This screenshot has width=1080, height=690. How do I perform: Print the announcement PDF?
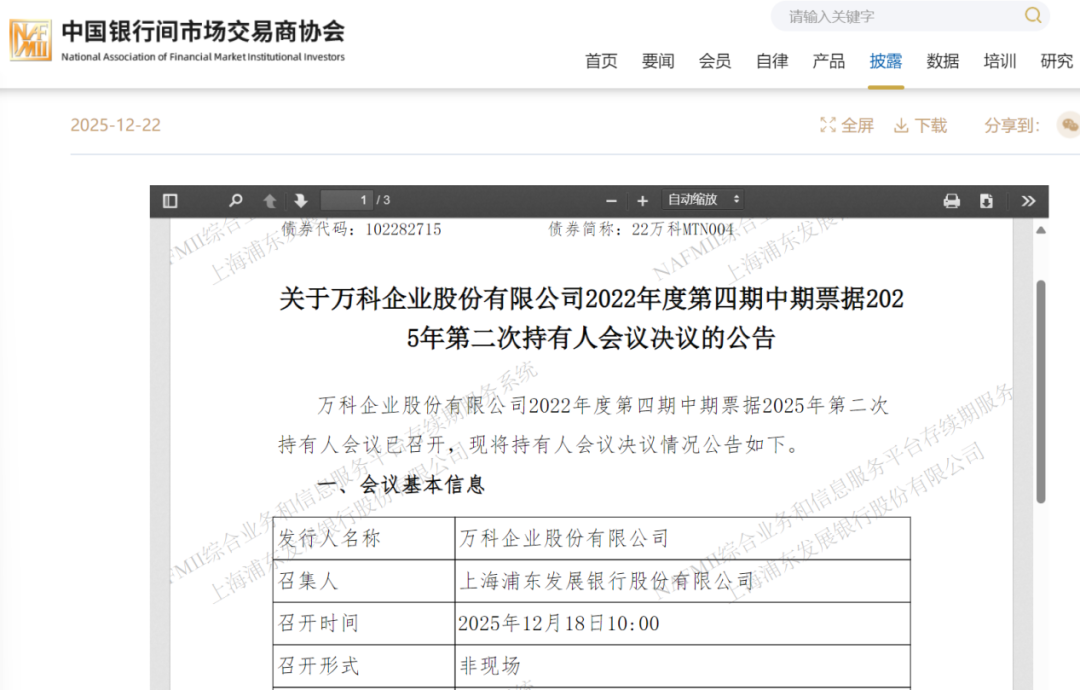pos(951,200)
